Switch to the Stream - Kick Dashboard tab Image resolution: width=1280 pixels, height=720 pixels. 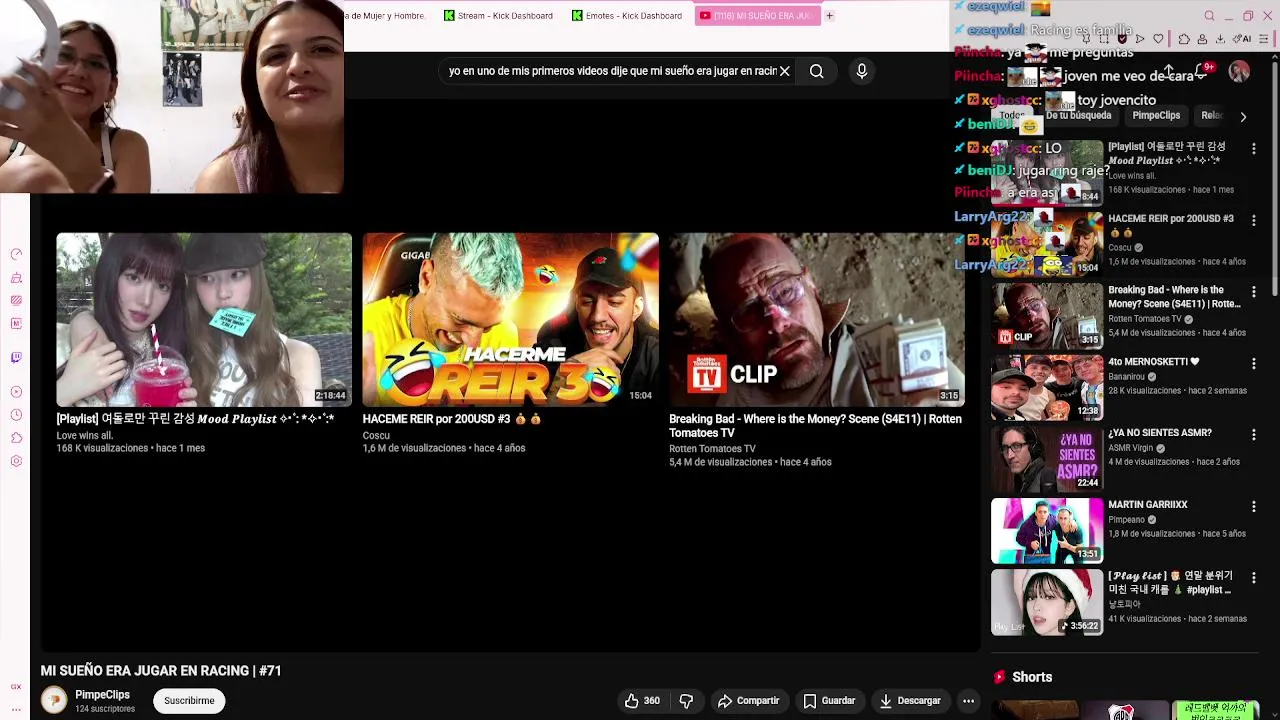pos(499,15)
